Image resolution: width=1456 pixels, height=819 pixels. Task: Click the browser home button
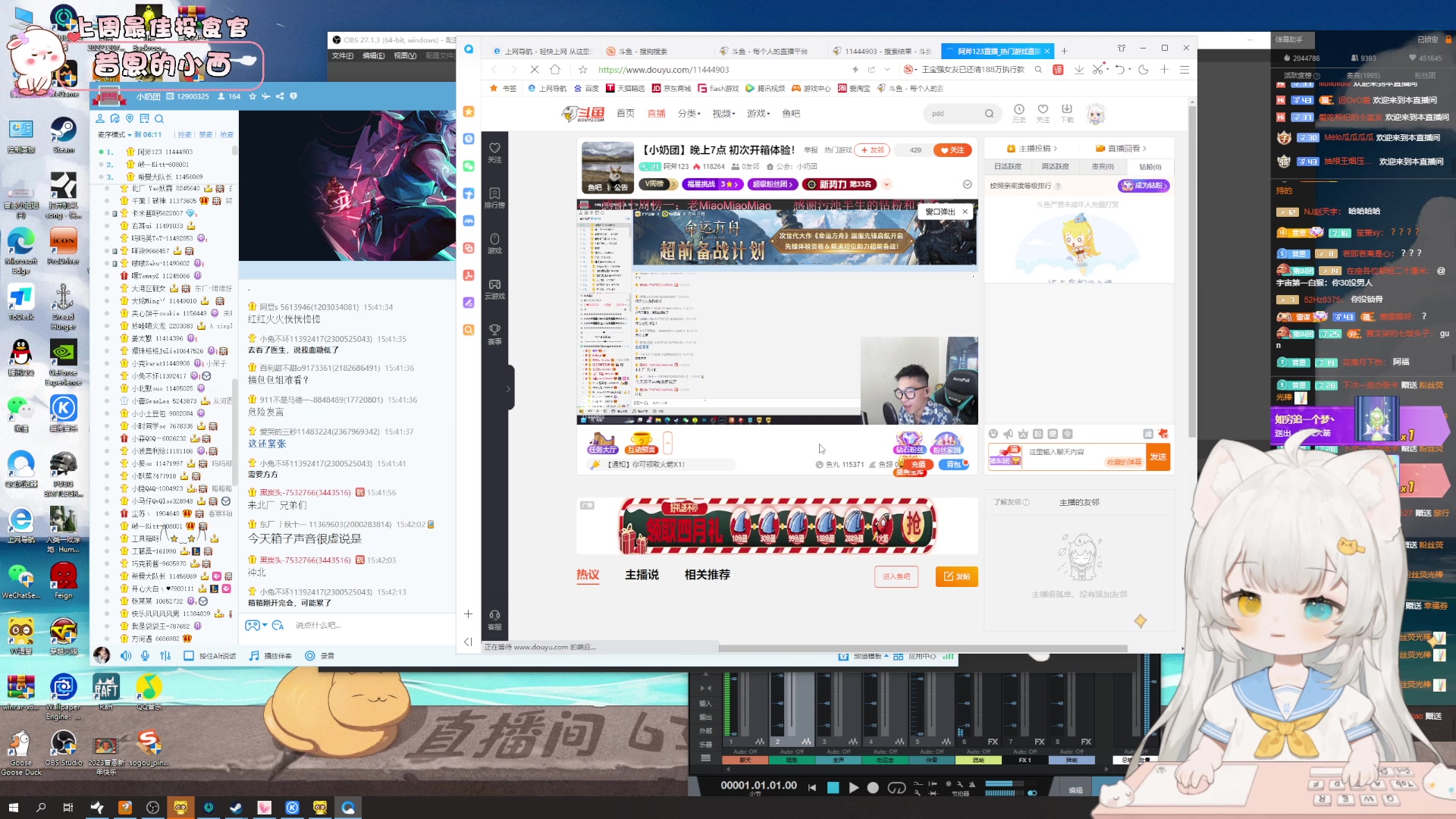[x=555, y=70]
